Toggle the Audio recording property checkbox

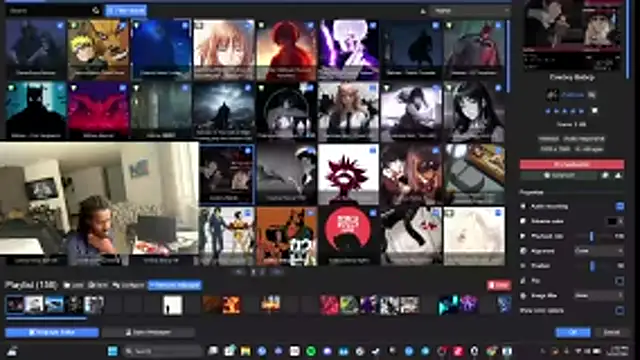click(620, 207)
